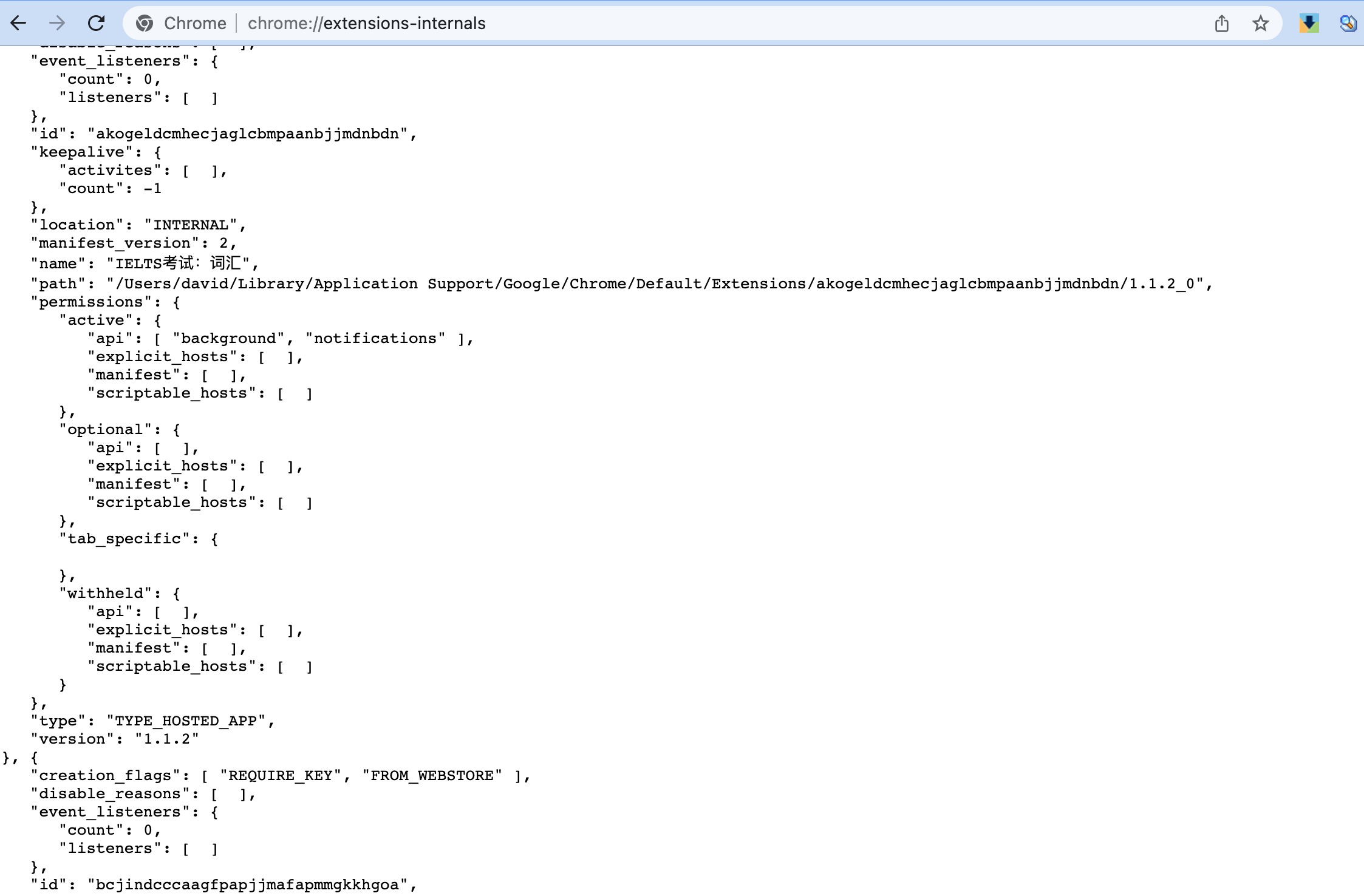Click the "REQUIRE_KEY" creation flag
Screen dimensions: 1364x896
tap(281, 775)
